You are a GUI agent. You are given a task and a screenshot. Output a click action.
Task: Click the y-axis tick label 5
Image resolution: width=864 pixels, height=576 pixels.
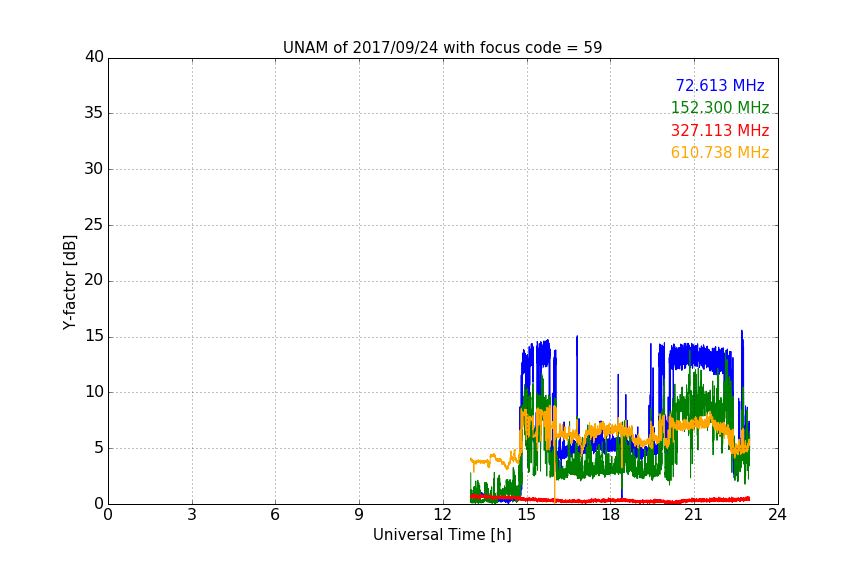coord(99,448)
